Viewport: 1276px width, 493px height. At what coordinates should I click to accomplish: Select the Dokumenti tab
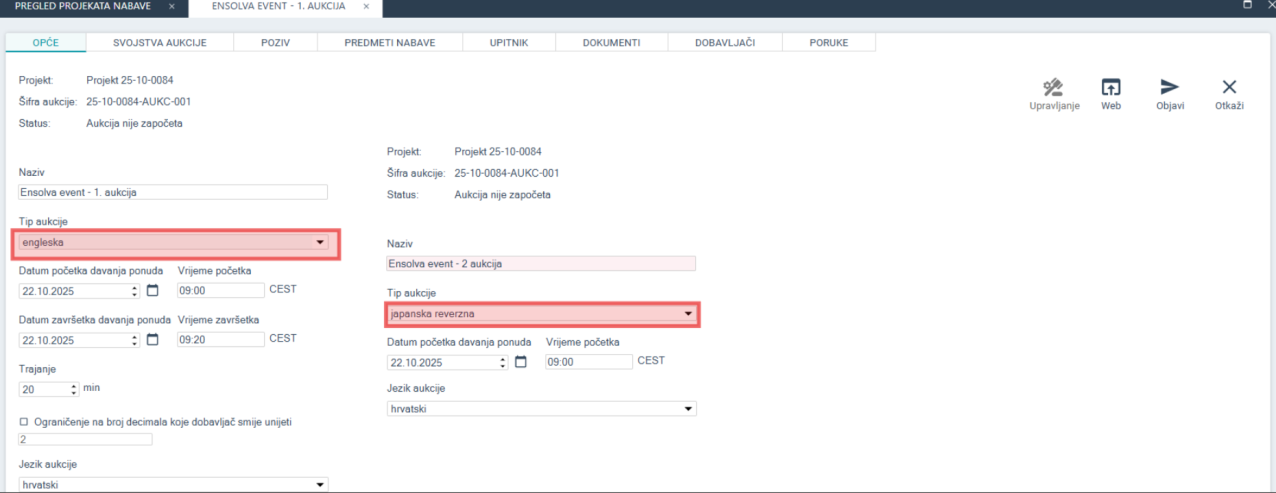pyautogui.click(x=610, y=43)
